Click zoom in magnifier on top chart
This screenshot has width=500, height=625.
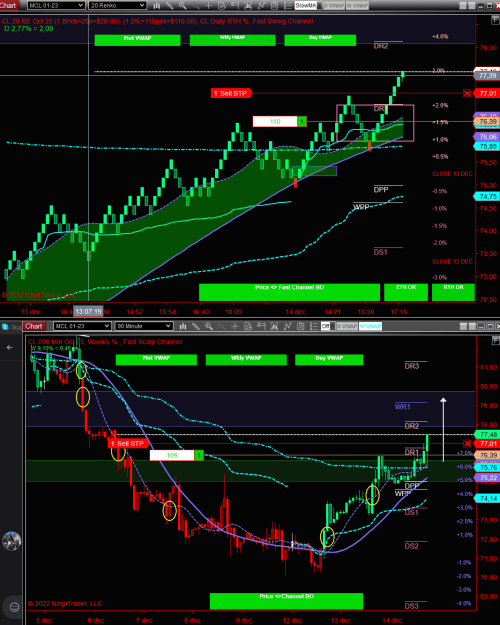click(x=182, y=6)
